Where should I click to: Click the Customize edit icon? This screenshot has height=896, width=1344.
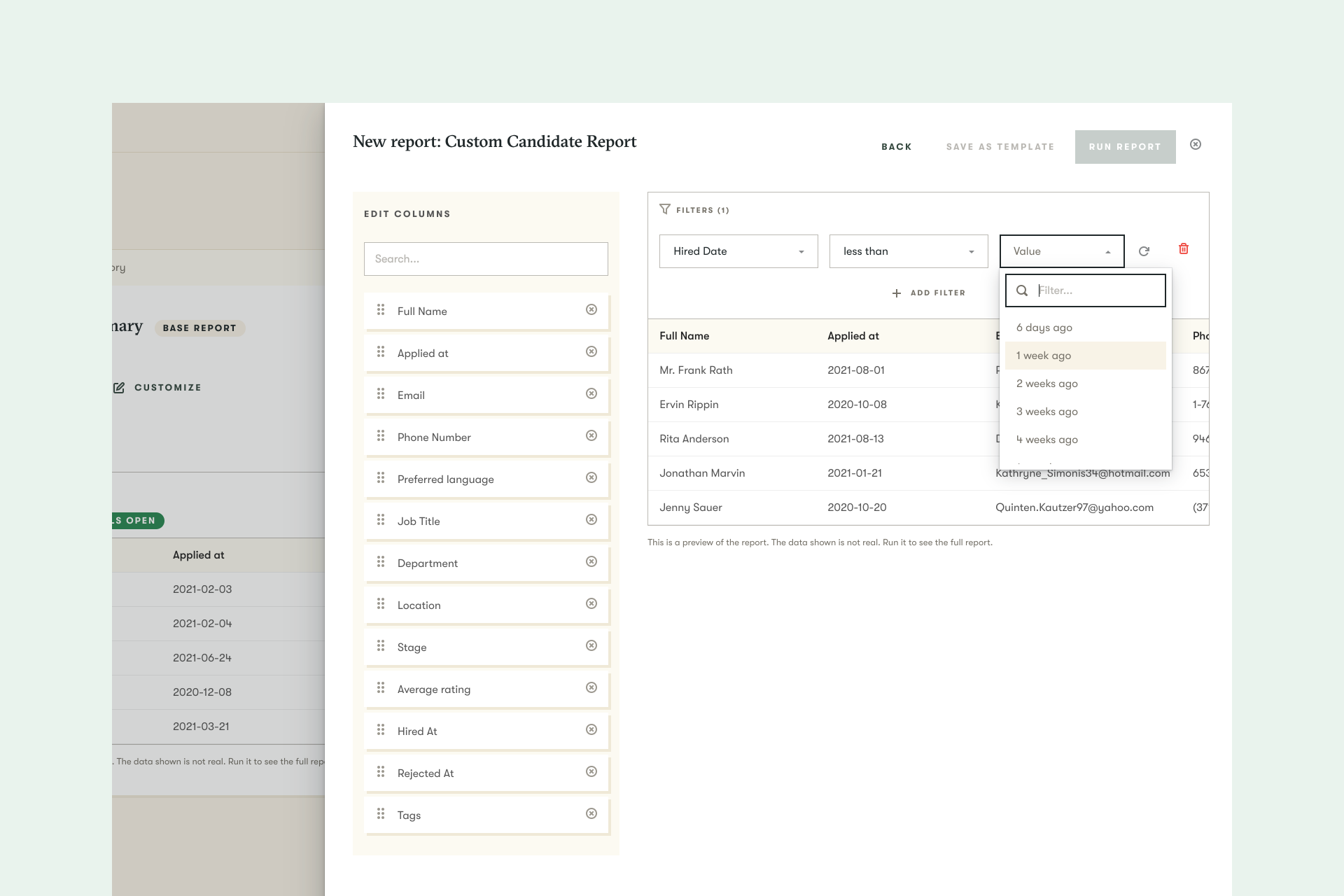119,388
